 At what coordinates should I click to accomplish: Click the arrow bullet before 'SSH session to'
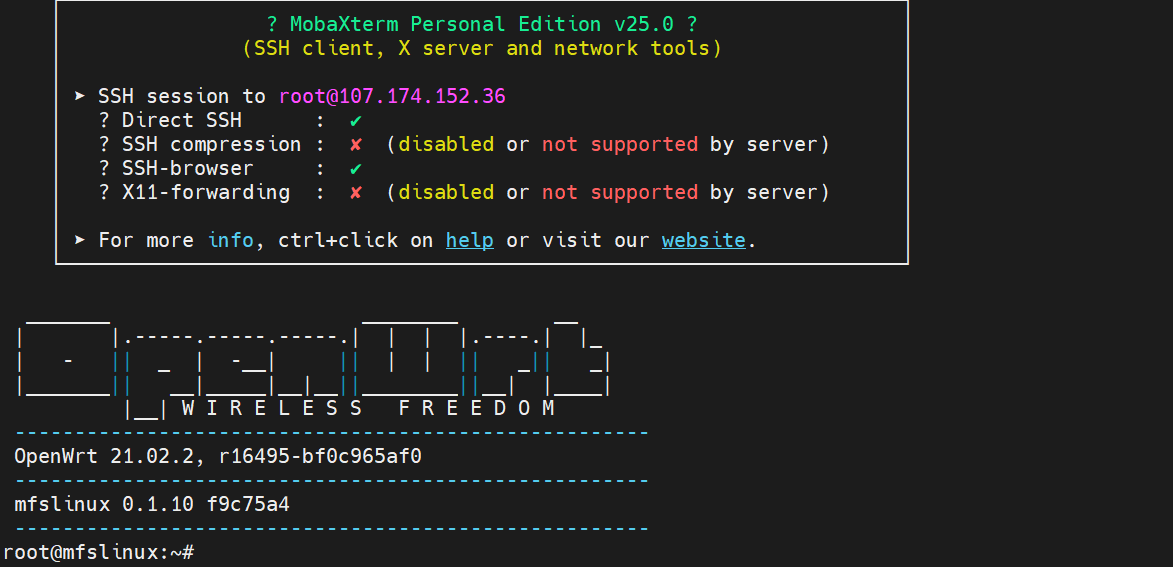click(80, 96)
